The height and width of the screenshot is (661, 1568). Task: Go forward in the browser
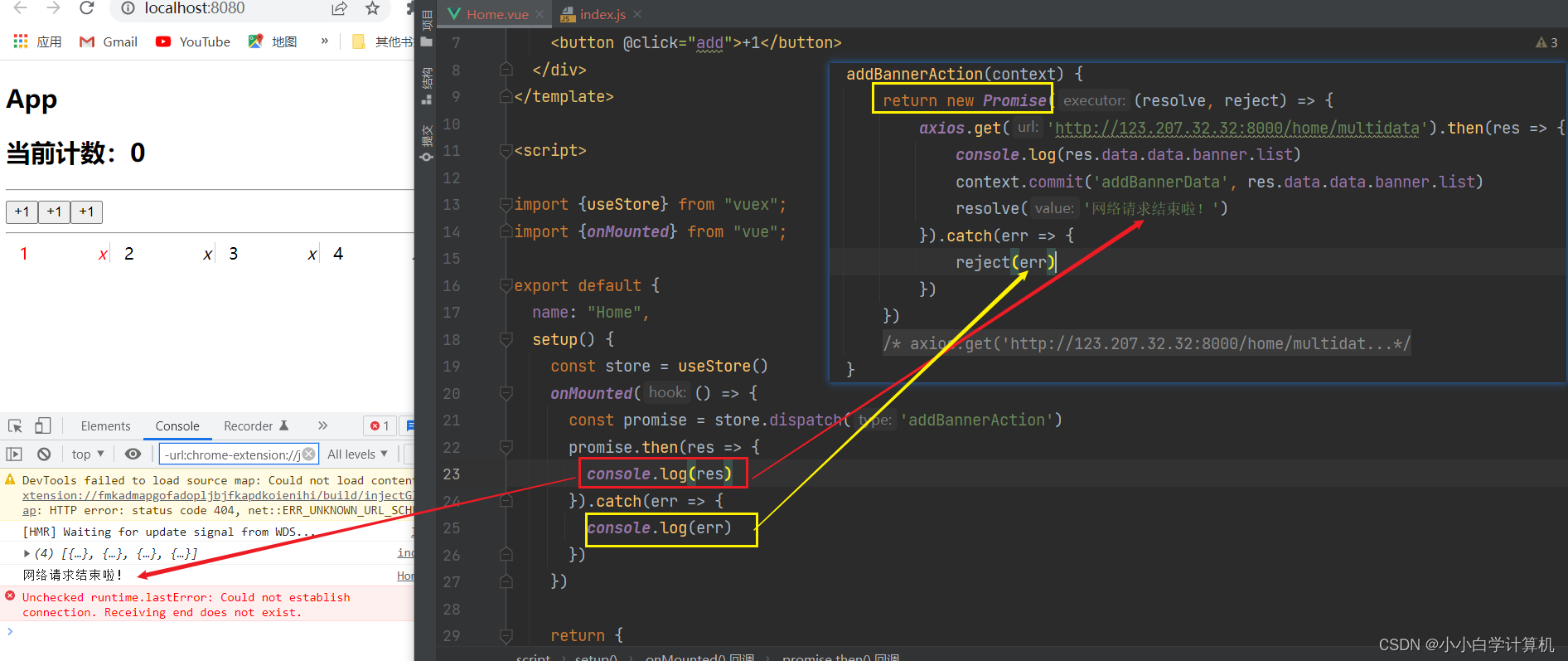click(53, 8)
